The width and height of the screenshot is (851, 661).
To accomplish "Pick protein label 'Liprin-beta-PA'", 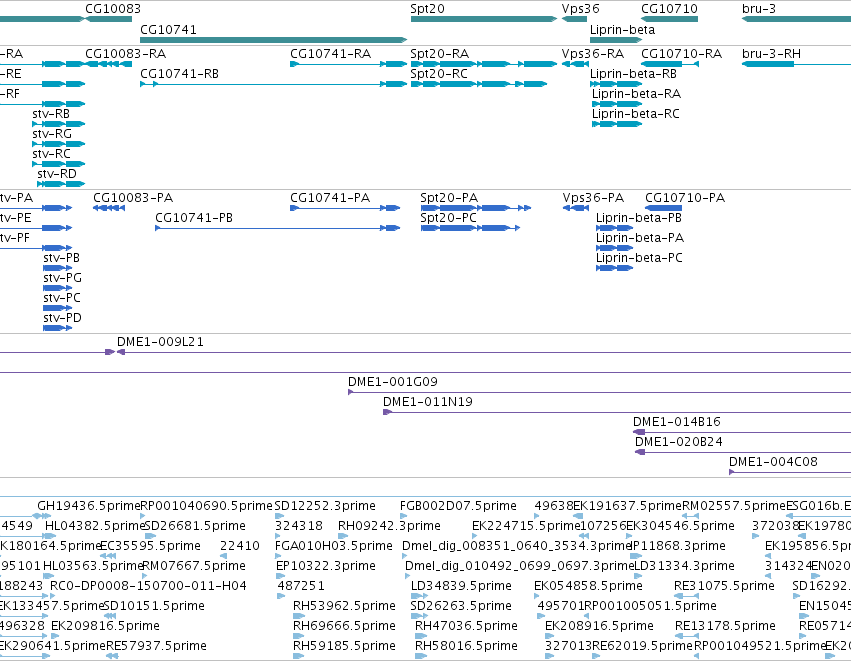I will tap(640, 238).
